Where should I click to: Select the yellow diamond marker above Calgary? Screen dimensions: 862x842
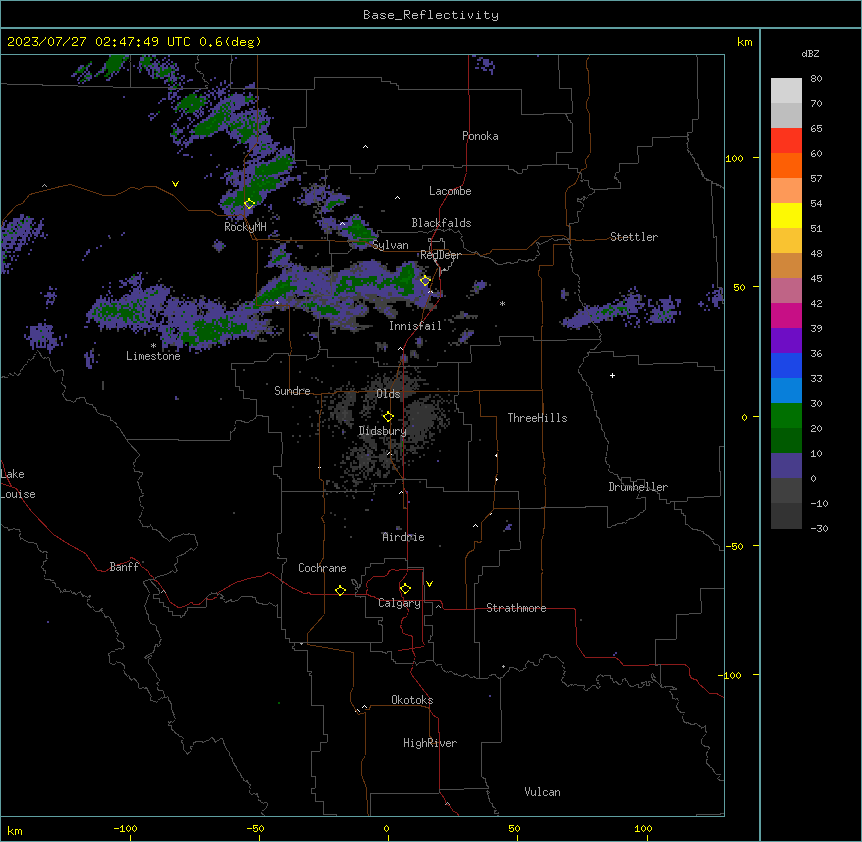(405, 589)
